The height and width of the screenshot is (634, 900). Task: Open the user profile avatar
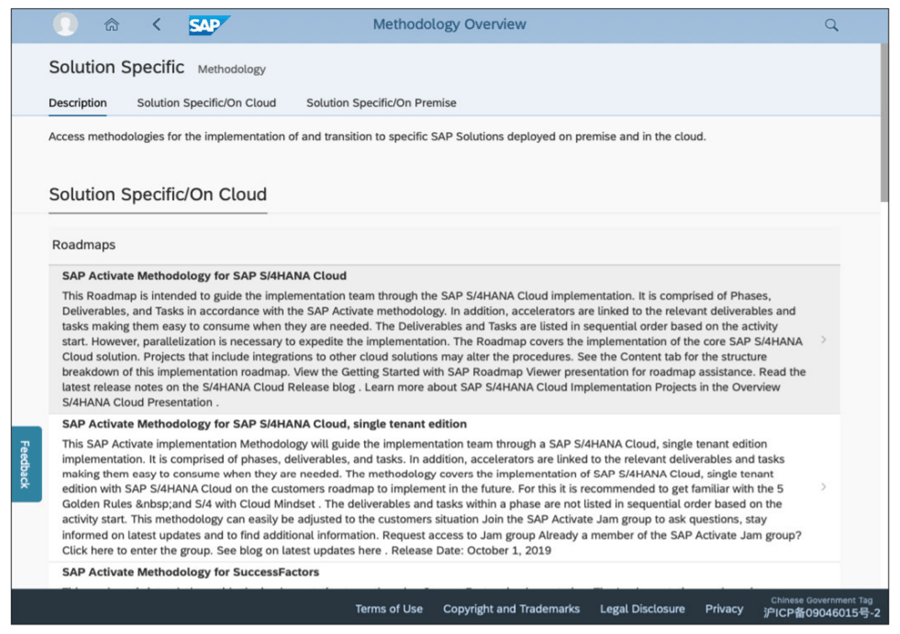64,23
